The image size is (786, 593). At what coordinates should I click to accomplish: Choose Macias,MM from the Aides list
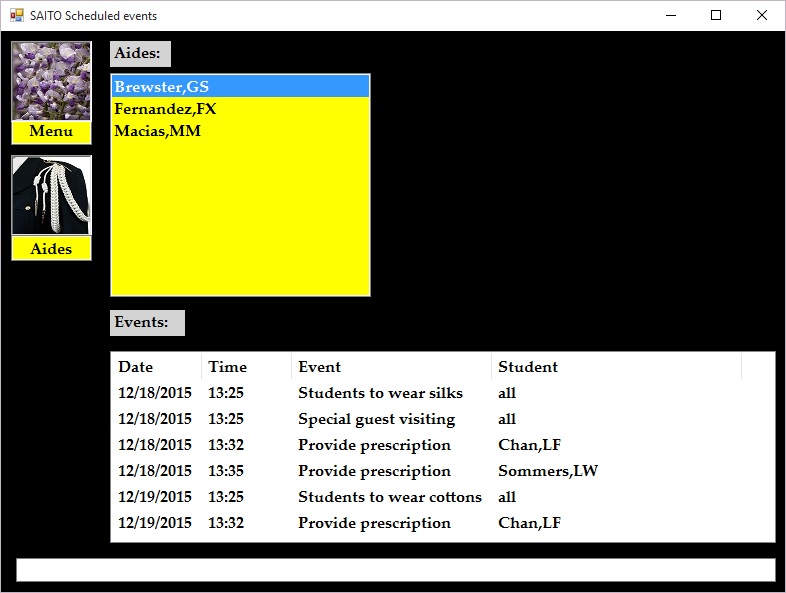click(x=157, y=131)
